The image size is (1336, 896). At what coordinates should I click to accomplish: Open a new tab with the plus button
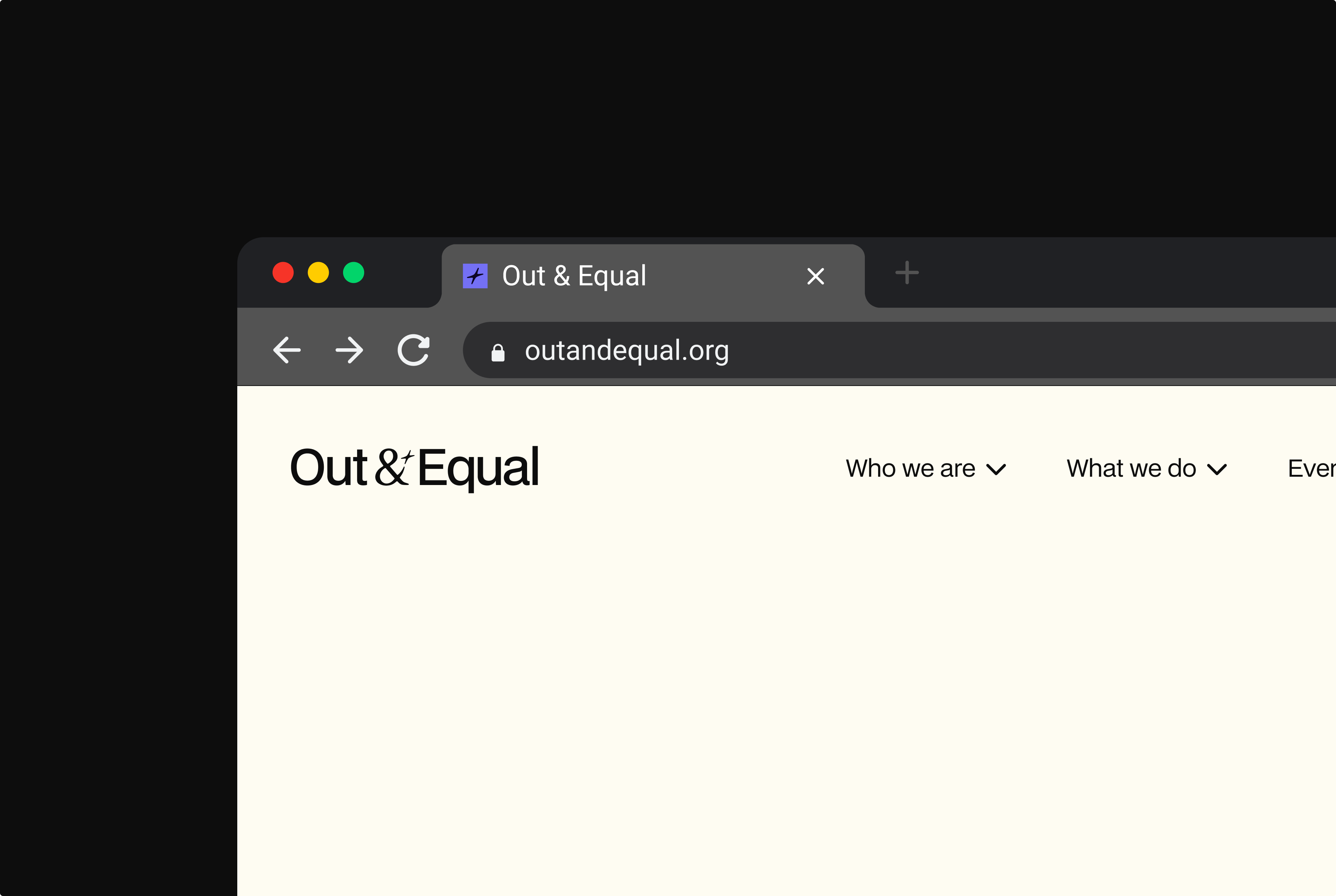906,273
